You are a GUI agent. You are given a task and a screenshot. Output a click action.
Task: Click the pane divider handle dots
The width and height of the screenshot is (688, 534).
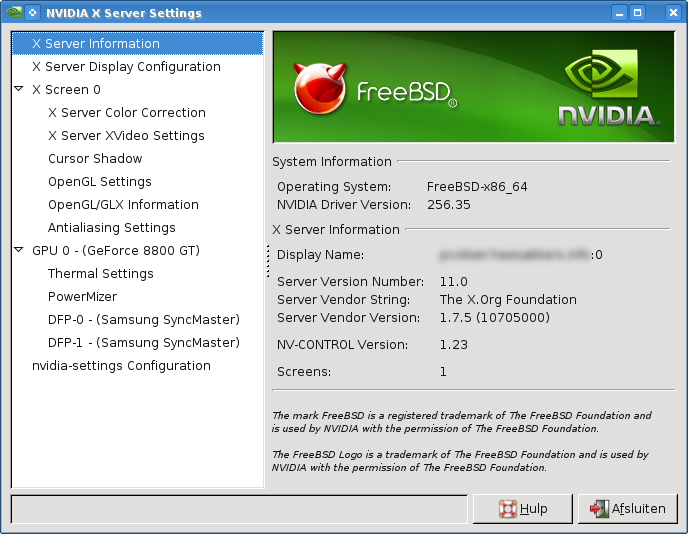[x=268, y=261]
